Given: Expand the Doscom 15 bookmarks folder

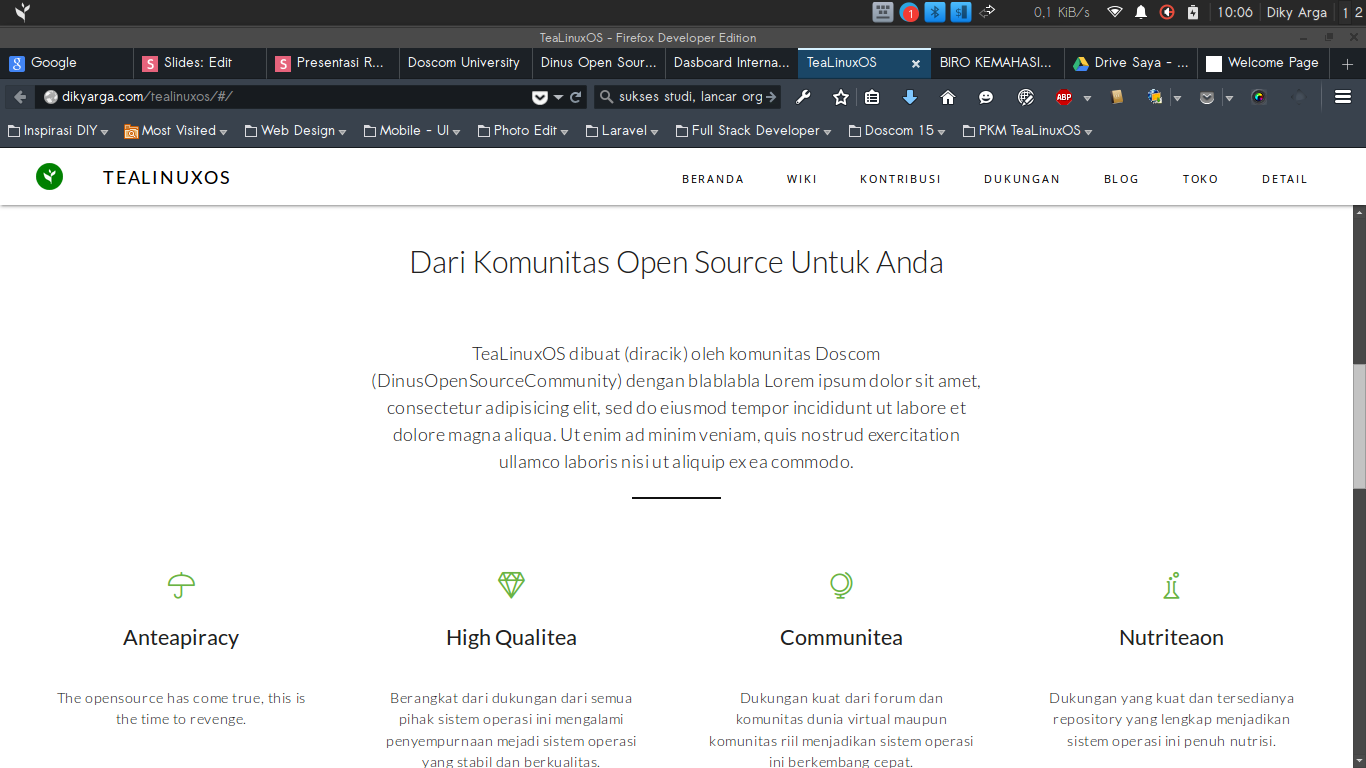Looking at the screenshot, I should (898, 130).
